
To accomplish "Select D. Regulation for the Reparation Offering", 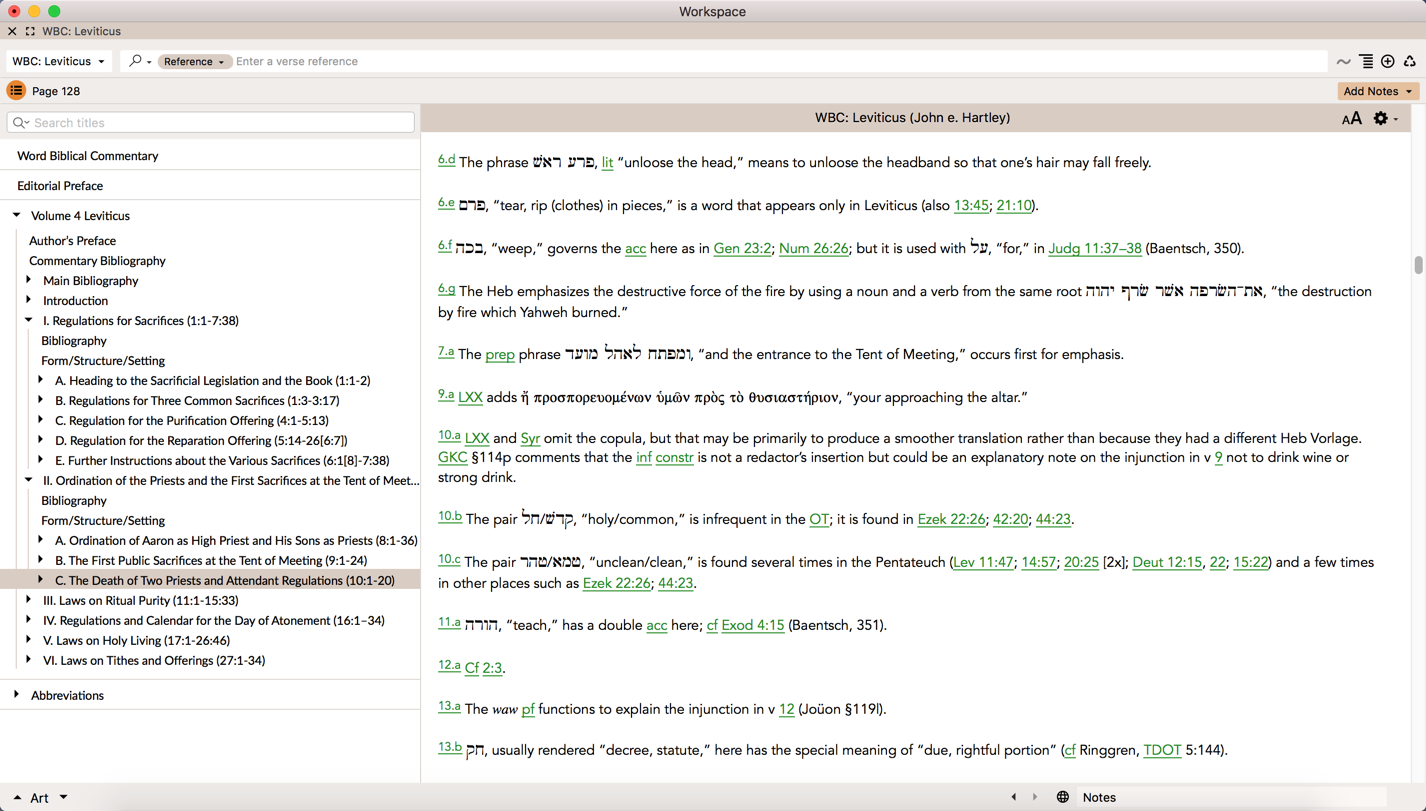I will 201,441.
